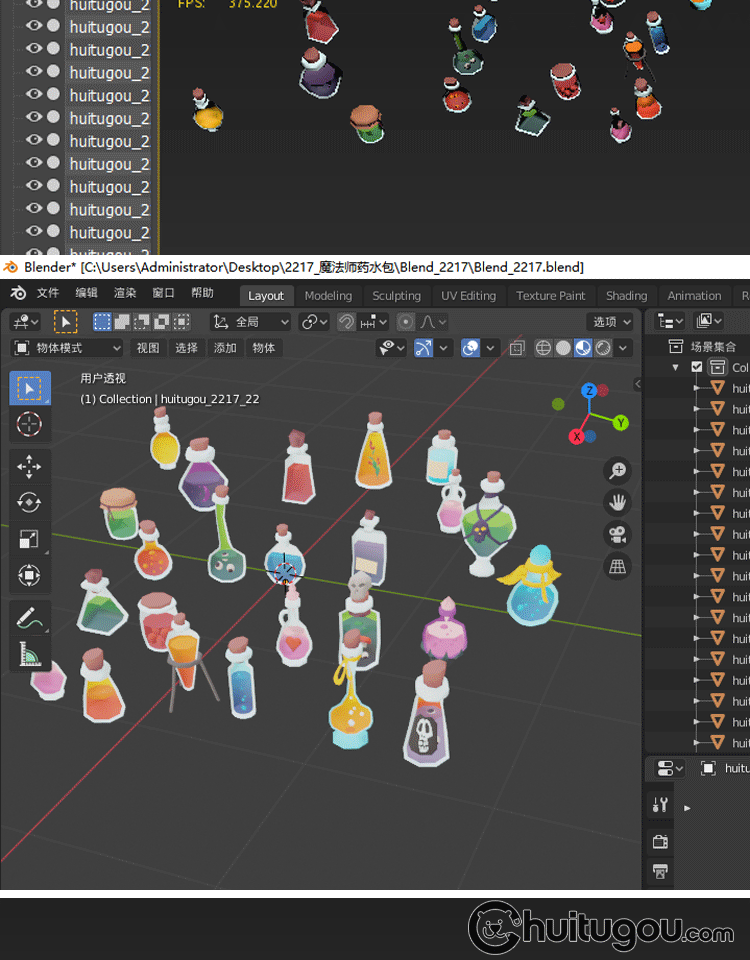Select the Rotate tool
Image resolution: width=750 pixels, height=960 pixels.
click(x=30, y=503)
